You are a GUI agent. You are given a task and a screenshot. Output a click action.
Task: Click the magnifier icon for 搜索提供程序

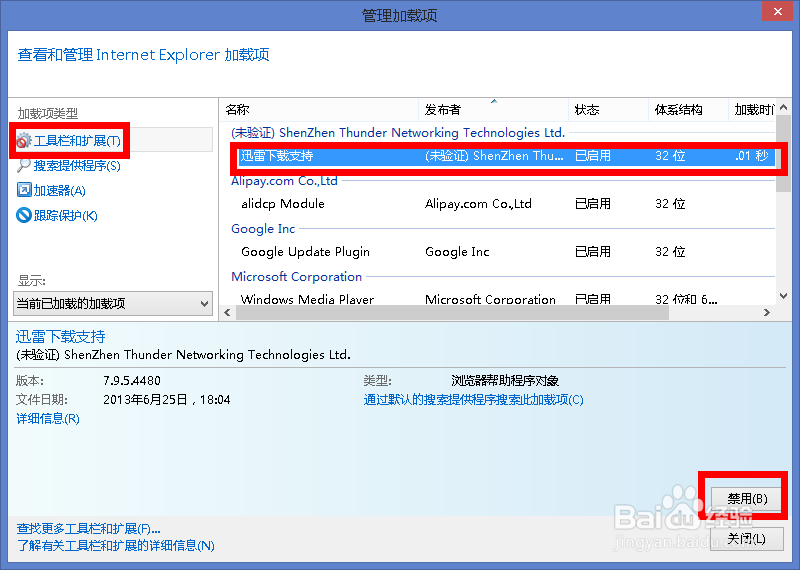coord(24,165)
